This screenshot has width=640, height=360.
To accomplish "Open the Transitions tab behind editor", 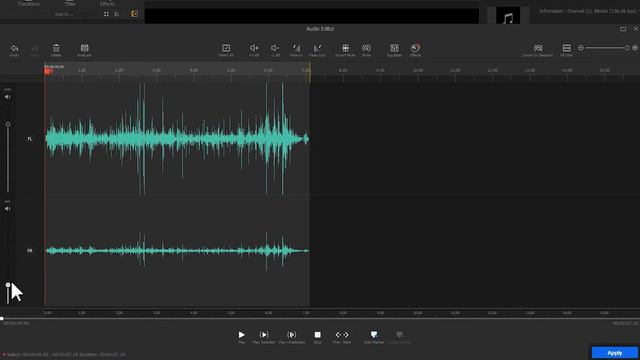I will [x=29, y=4].
